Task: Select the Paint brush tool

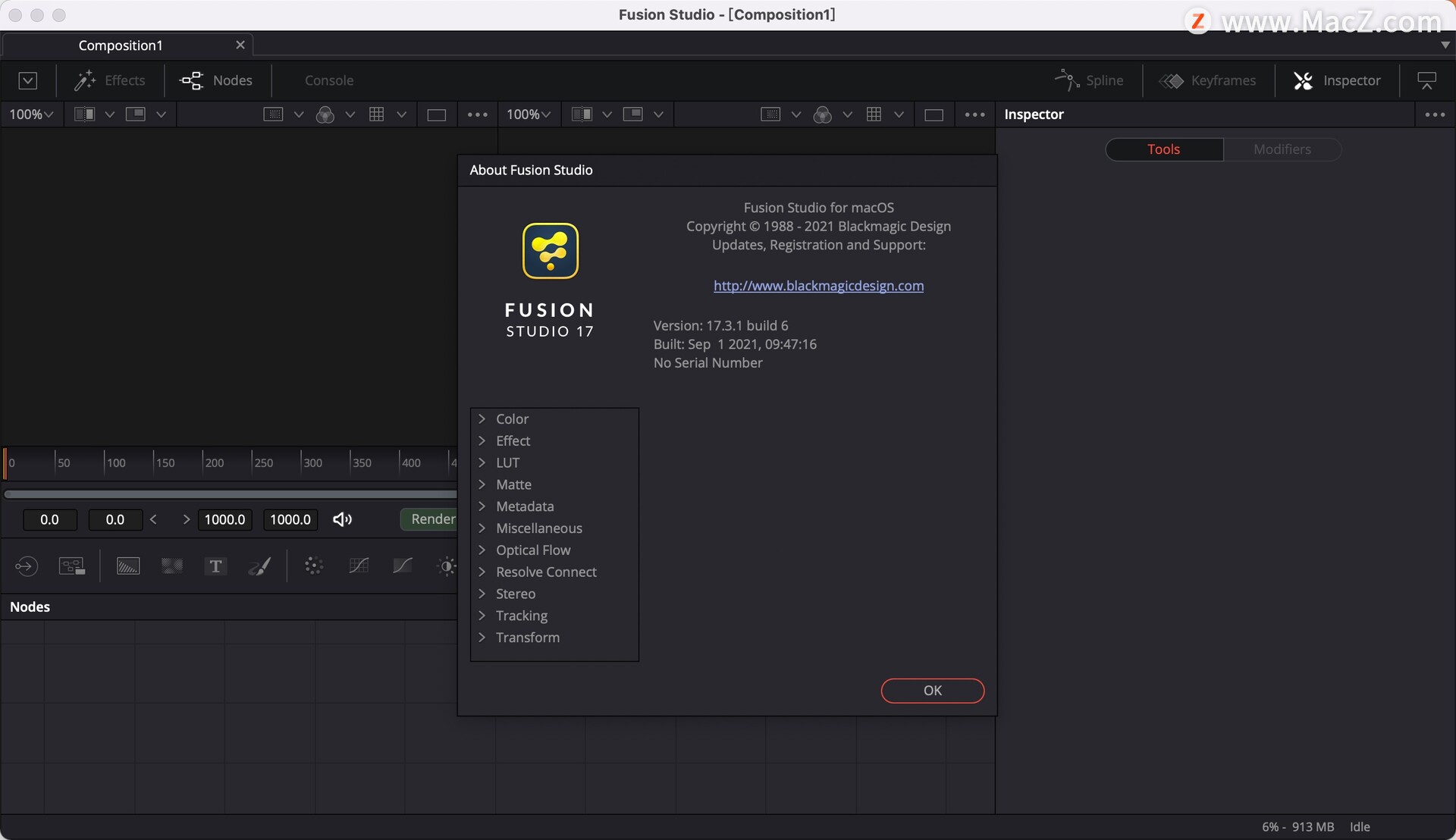Action: [259, 566]
